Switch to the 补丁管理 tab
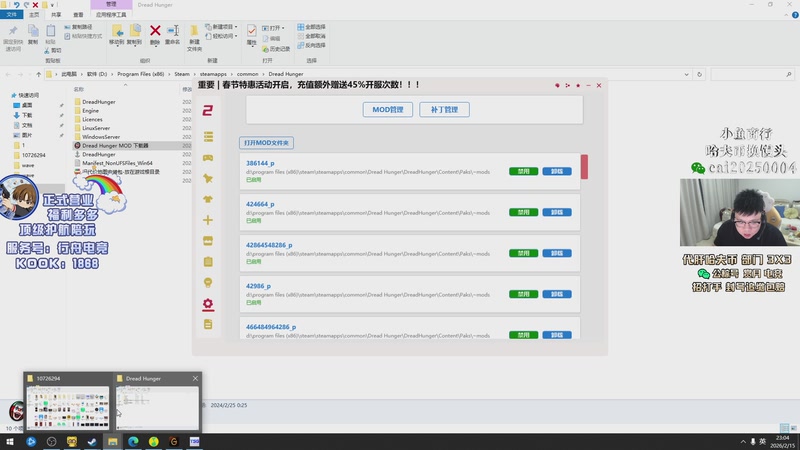This screenshot has height=450, width=800. (x=444, y=110)
